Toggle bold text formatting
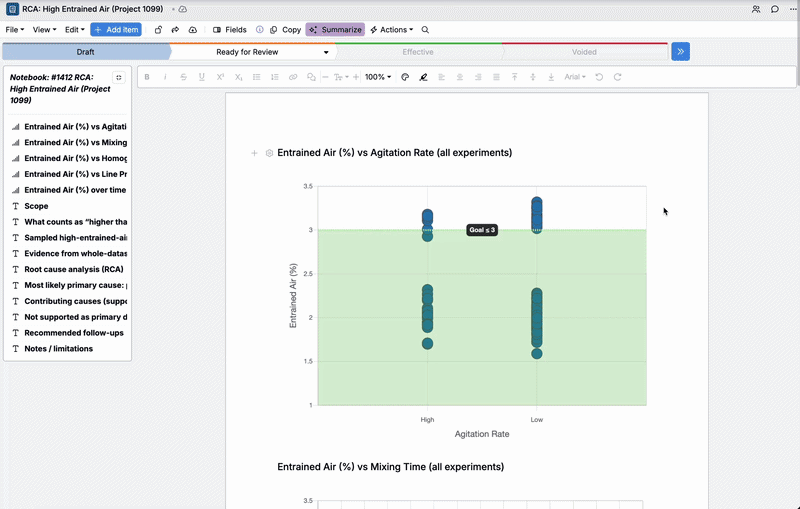This screenshot has width=800, height=509. tap(147, 77)
